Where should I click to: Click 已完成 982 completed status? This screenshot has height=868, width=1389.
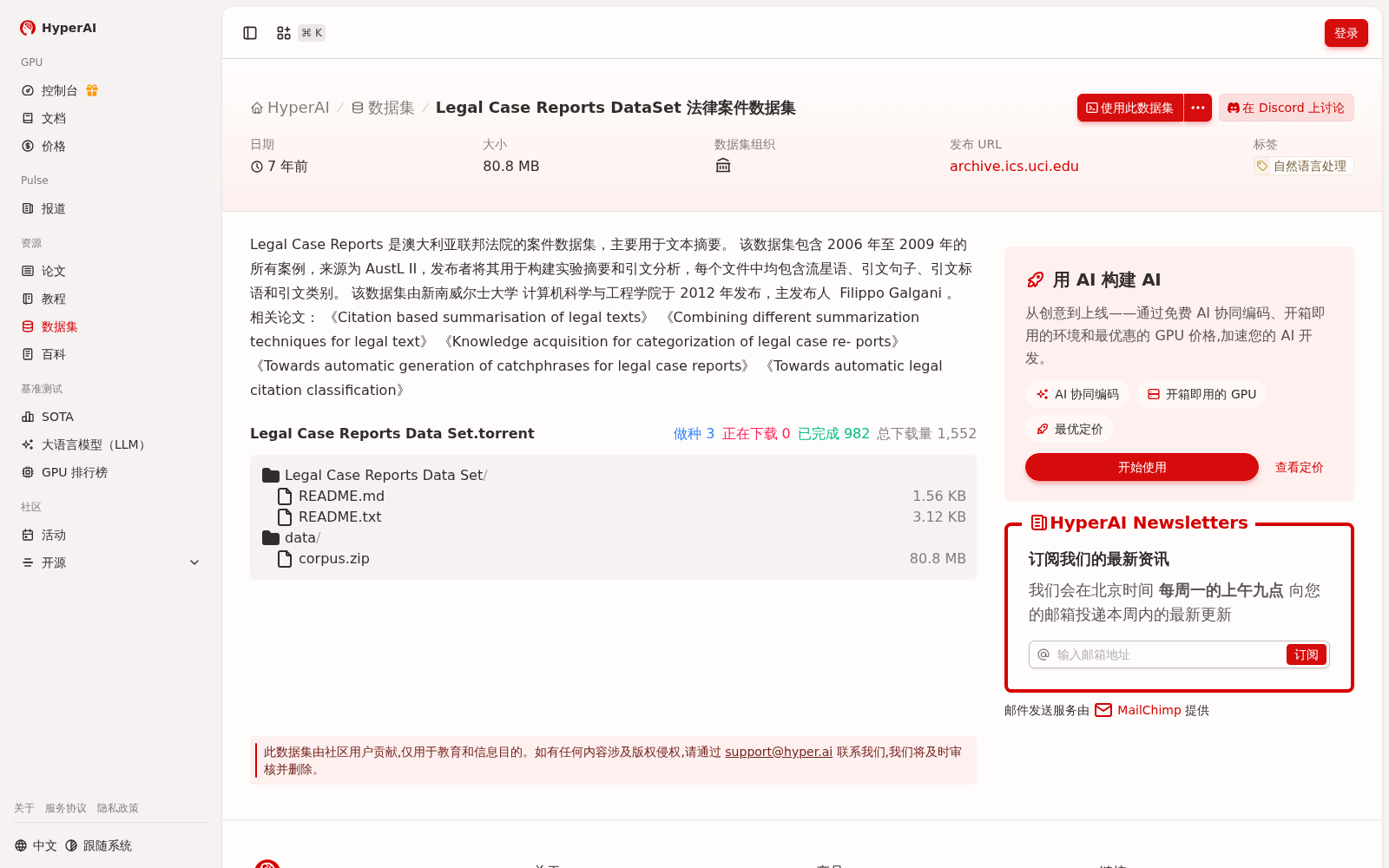click(833, 433)
